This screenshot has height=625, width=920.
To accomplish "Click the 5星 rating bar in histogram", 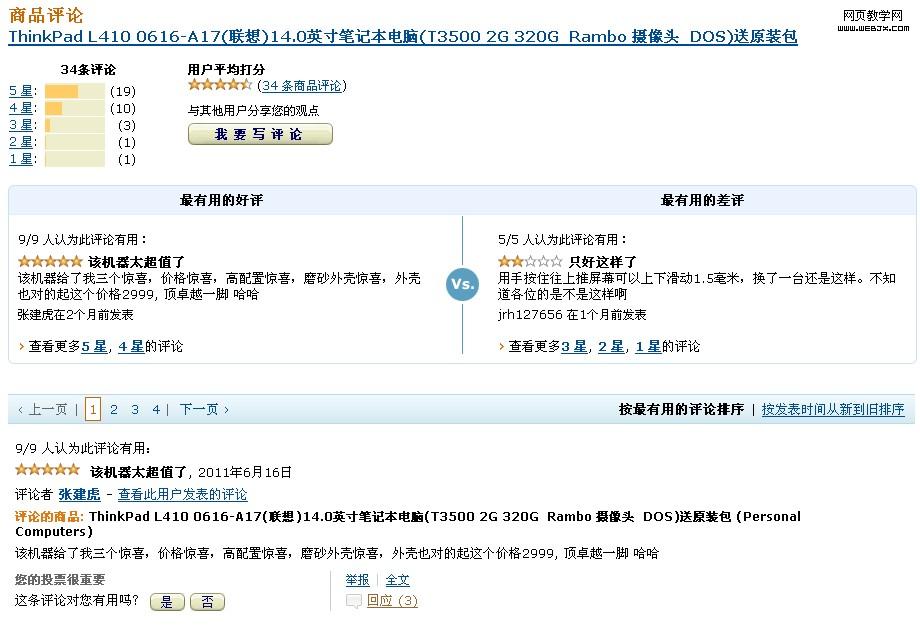I will [74, 91].
